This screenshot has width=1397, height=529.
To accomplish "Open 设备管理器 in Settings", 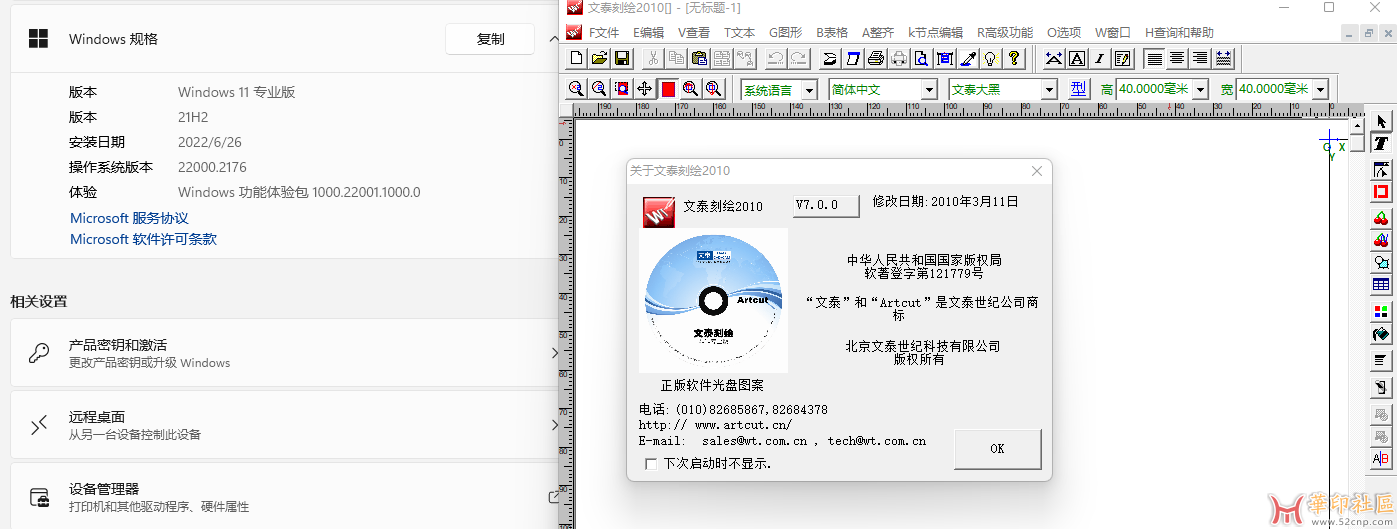I will tap(284, 497).
